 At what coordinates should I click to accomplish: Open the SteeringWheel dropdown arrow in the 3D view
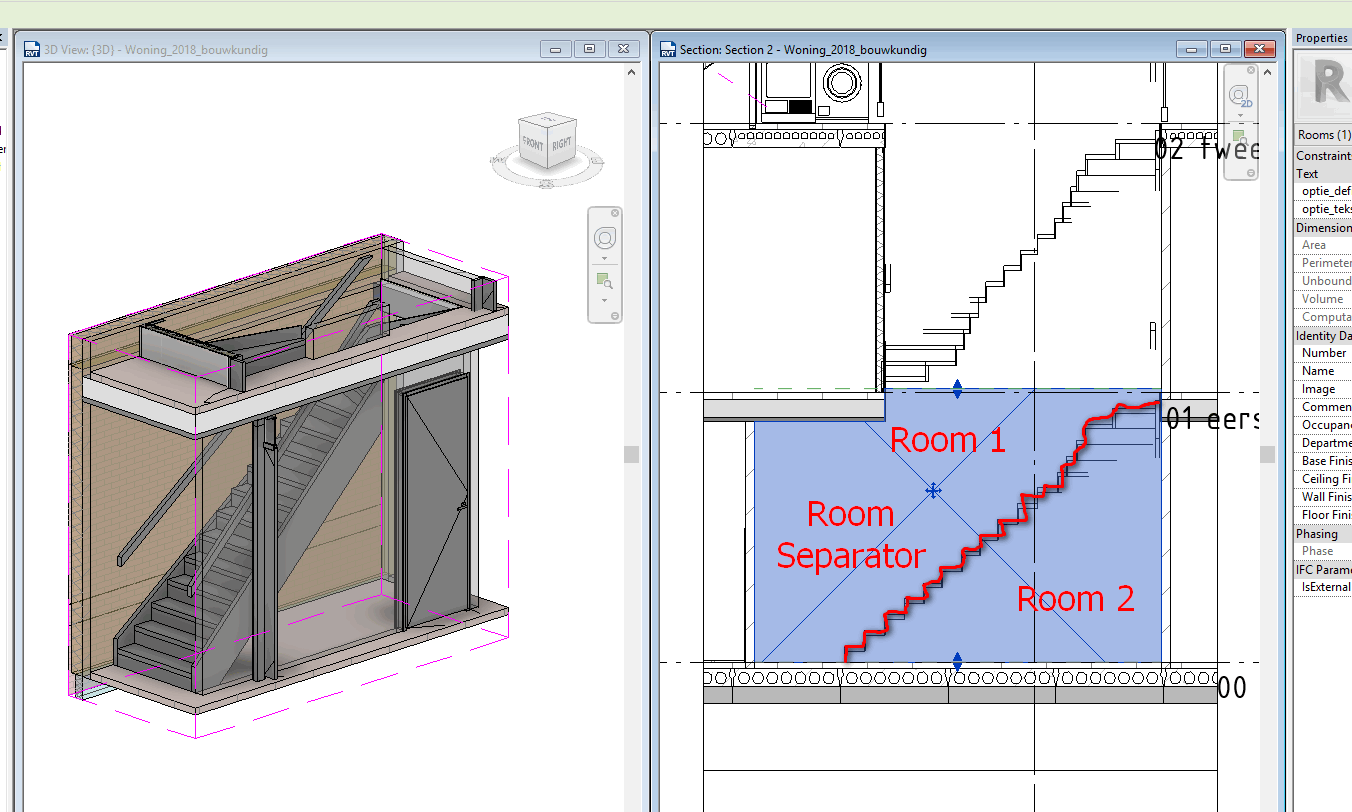pos(604,258)
